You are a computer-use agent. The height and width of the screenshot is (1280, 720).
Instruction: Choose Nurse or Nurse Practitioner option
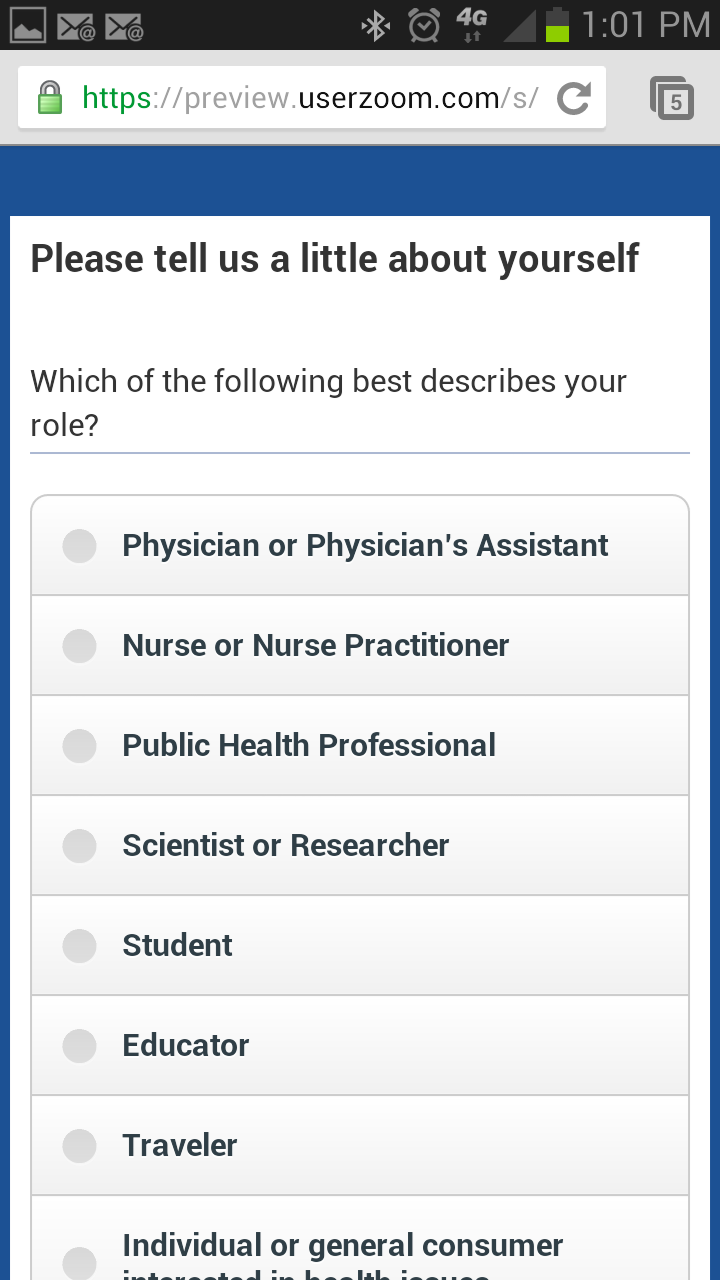click(x=80, y=646)
